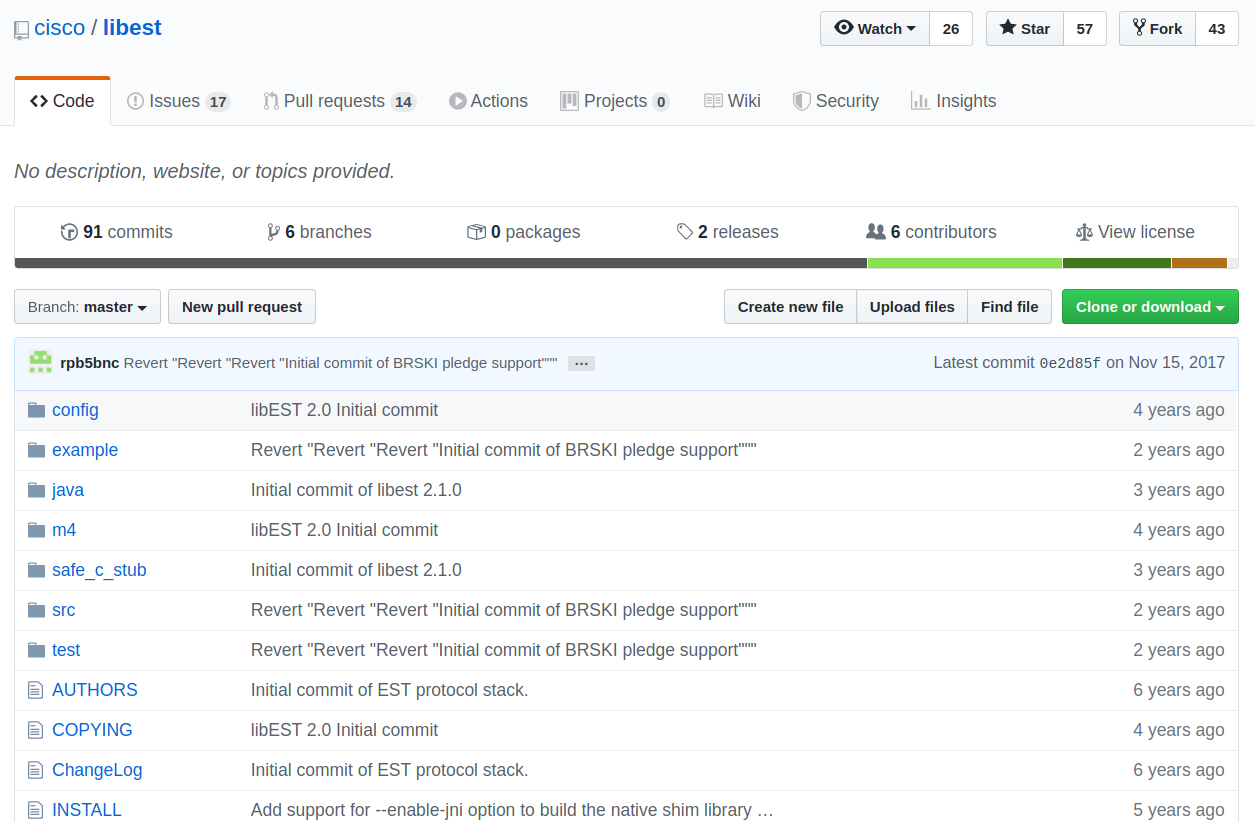View the 26 watchers count
This screenshot has height=822, width=1255.
pos(951,29)
